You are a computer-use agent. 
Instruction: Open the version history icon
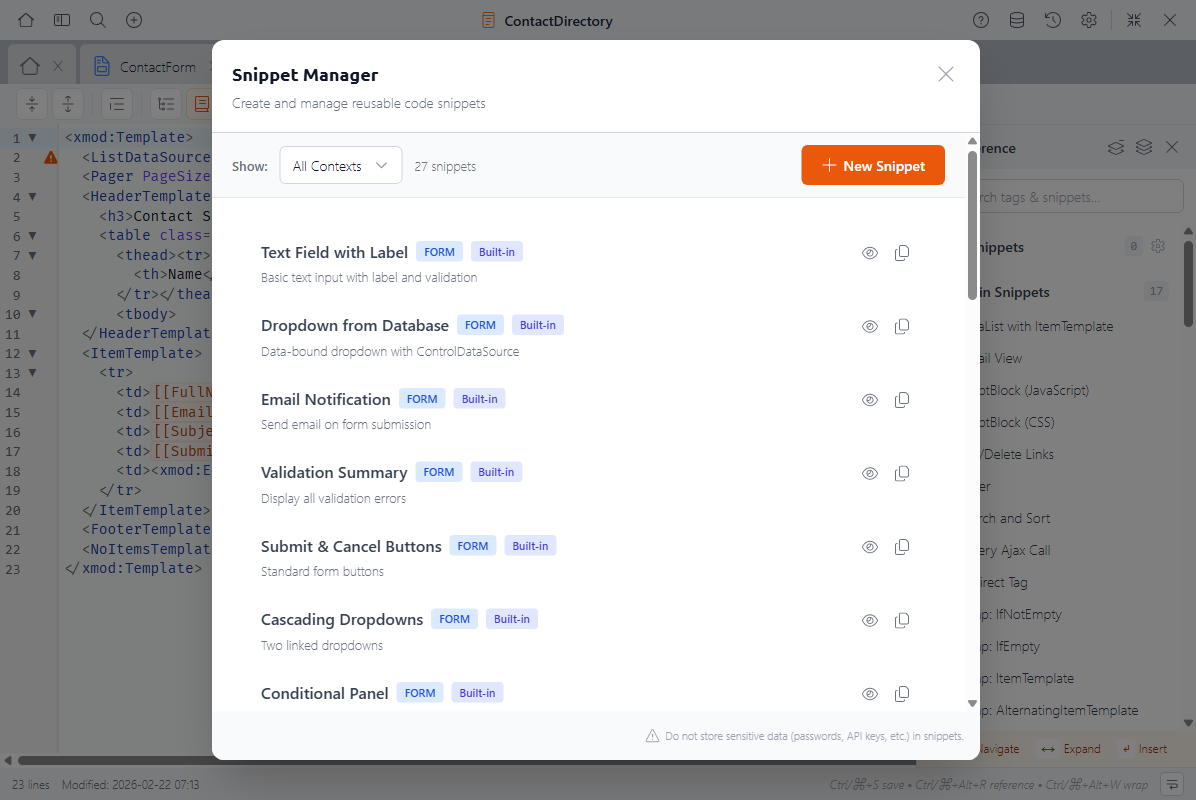(x=1053, y=21)
